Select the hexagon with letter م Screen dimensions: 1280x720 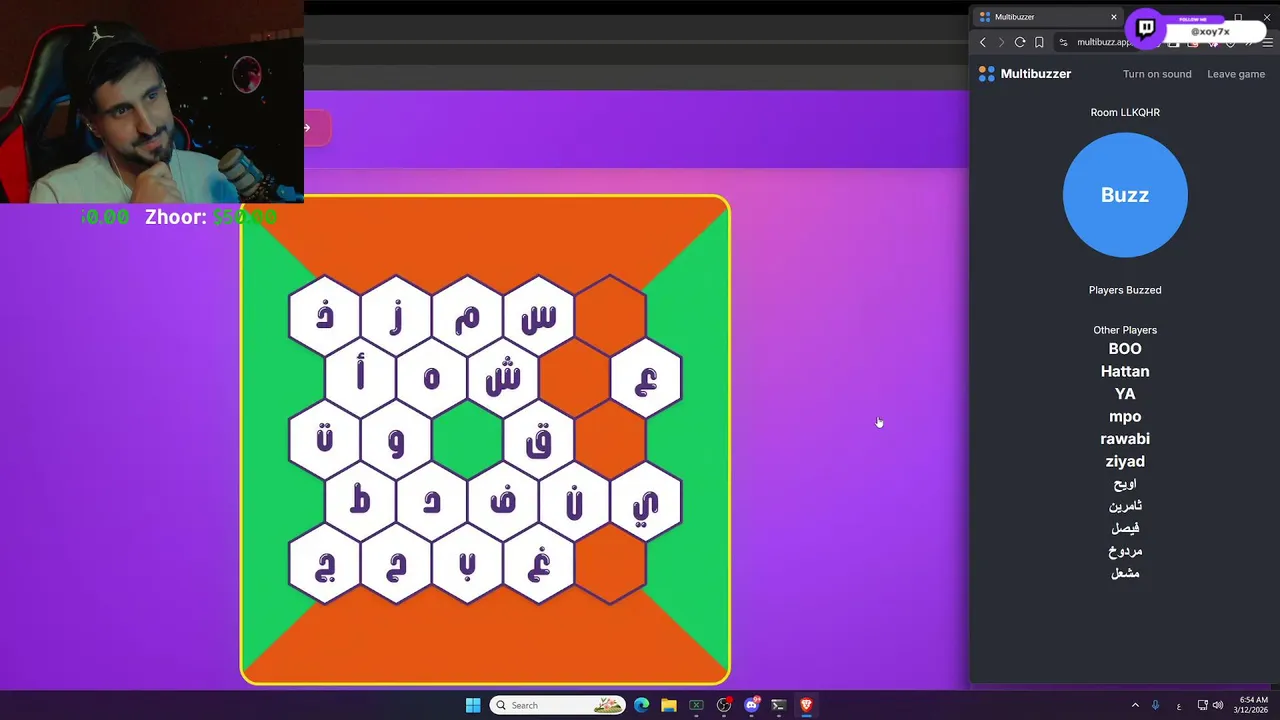pos(467,317)
